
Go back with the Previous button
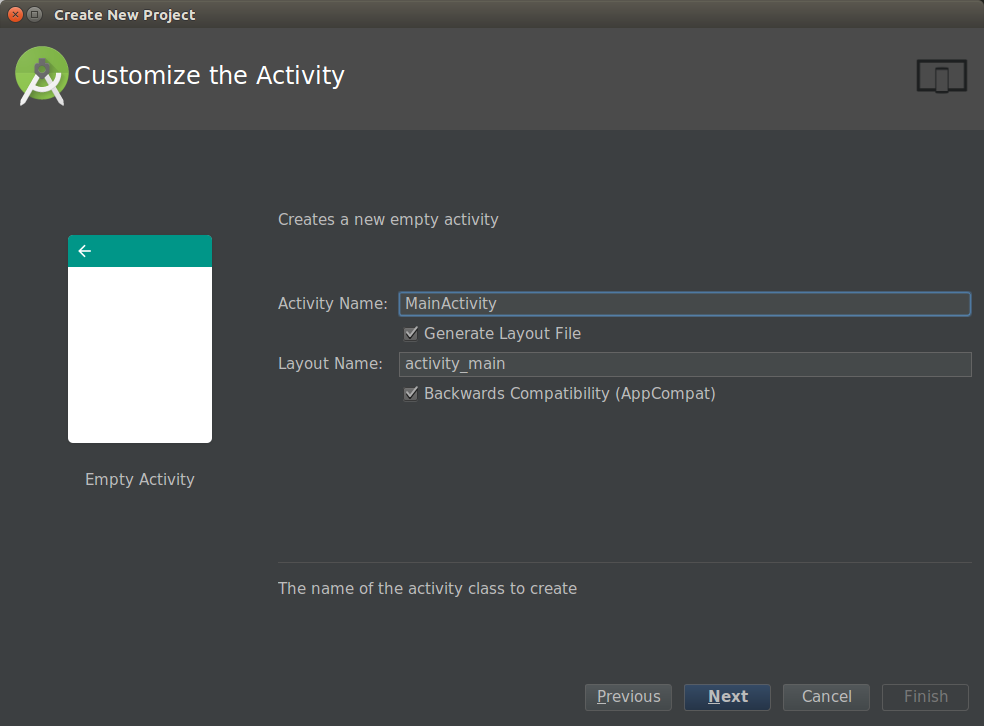[628, 697]
